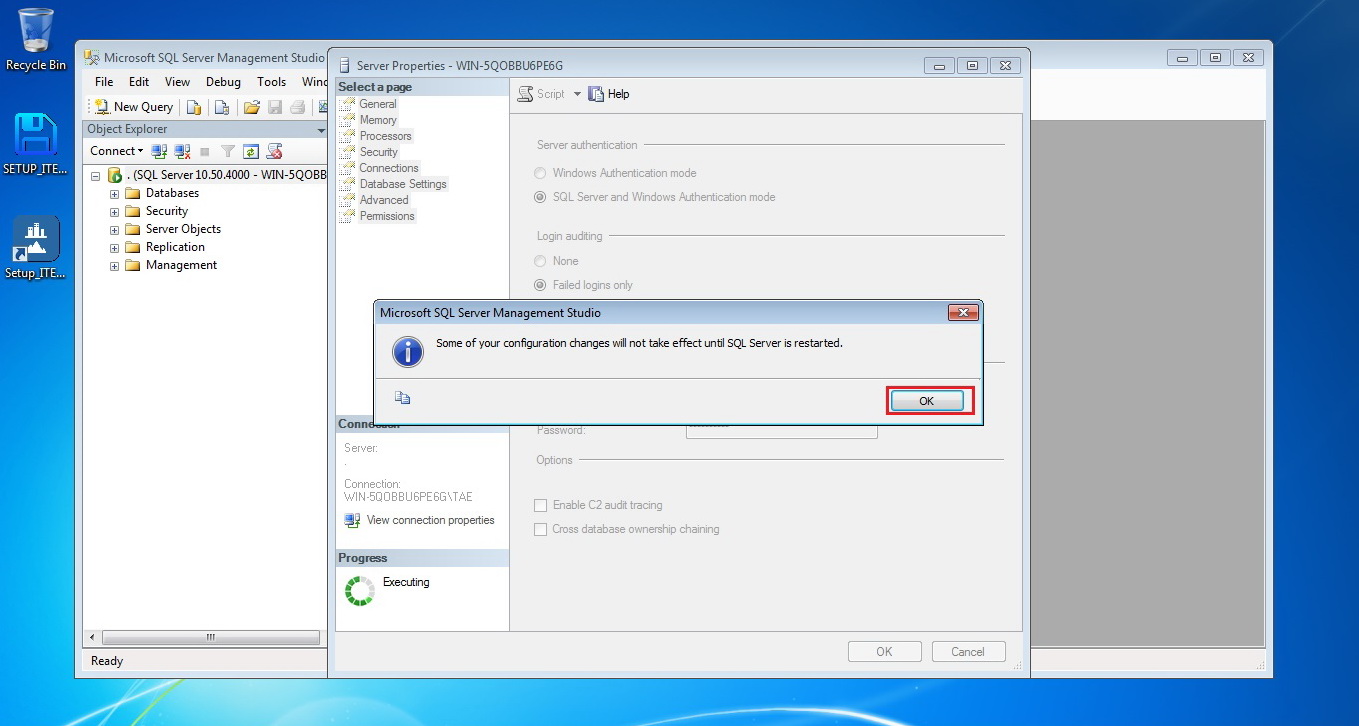Select Windows Authentication mode radio button

(x=541, y=173)
